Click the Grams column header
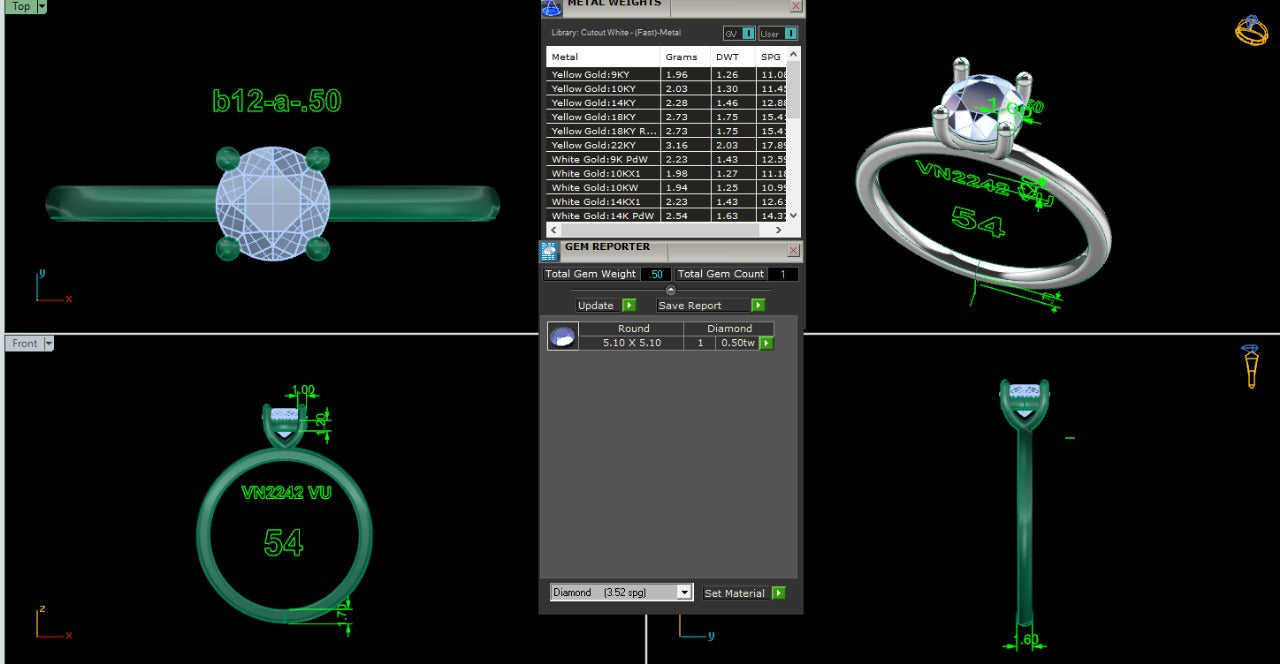The height and width of the screenshot is (664, 1280). click(x=685, y=57)
